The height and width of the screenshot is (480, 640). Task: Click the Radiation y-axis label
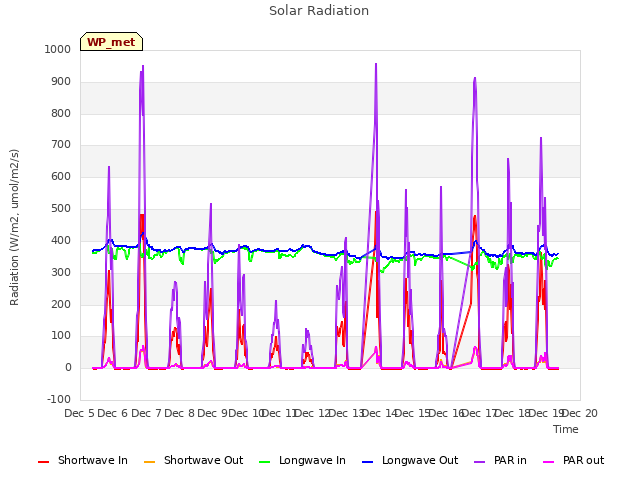click(x=14, y=227)
